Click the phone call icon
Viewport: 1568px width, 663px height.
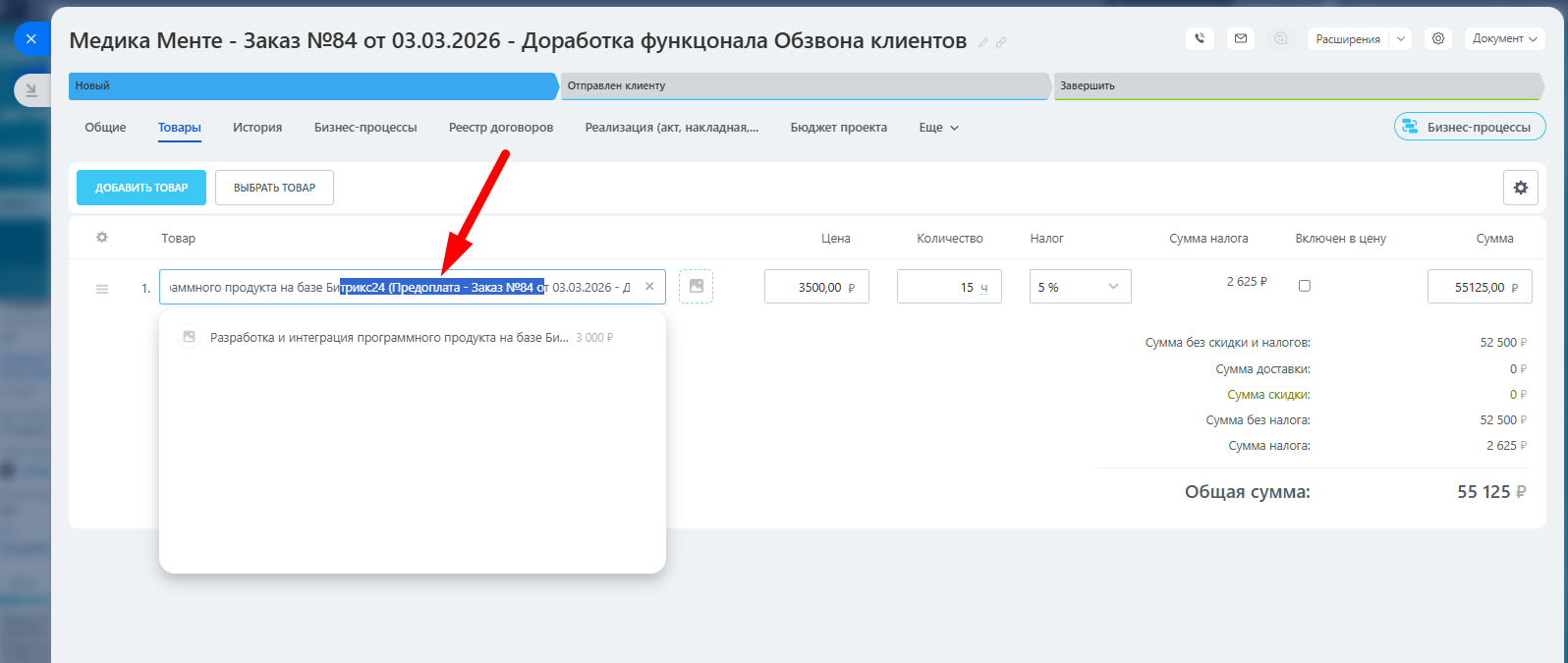[1200, 39]
